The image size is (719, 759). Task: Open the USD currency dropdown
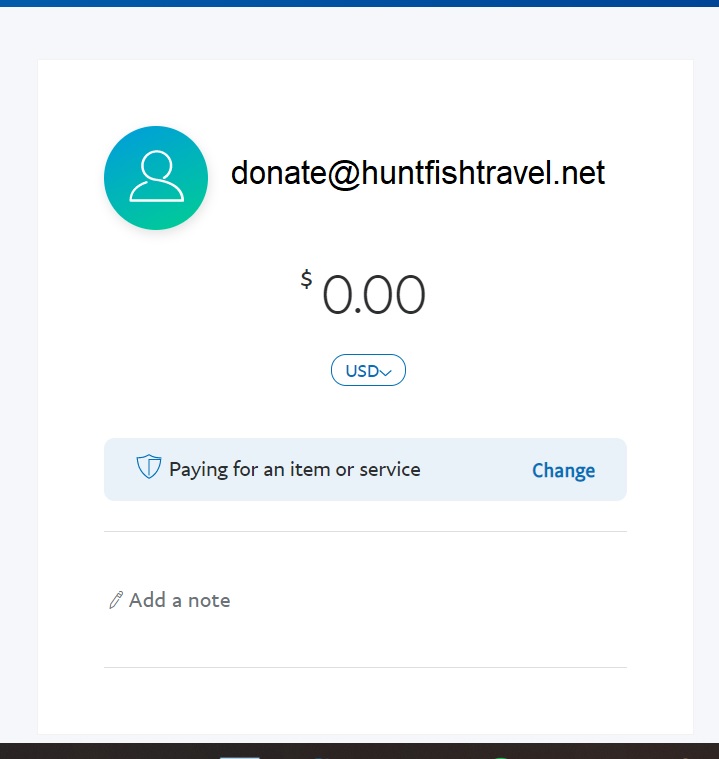point(368,371)
